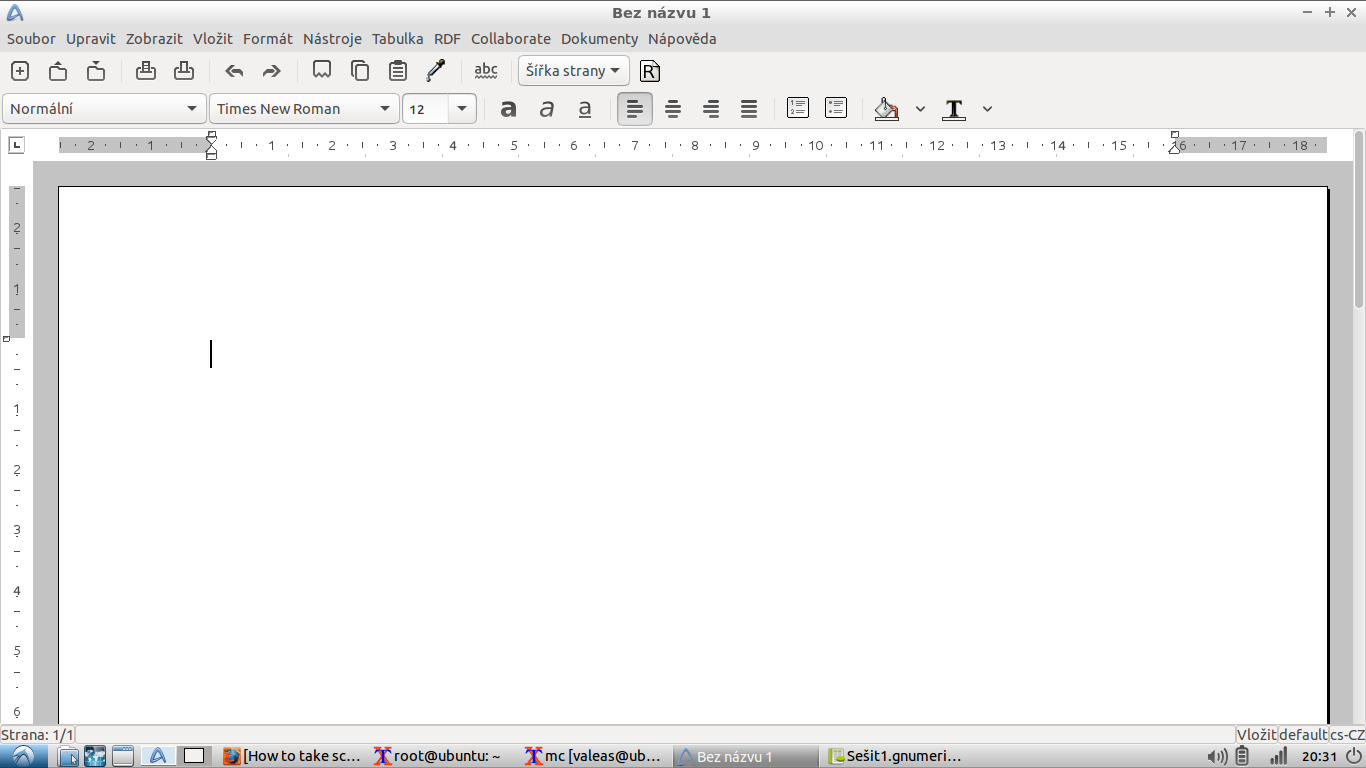Switch to the root@ubuntu terminal window
Viewport: 1366px width, 768px height.
click(443, 756)
